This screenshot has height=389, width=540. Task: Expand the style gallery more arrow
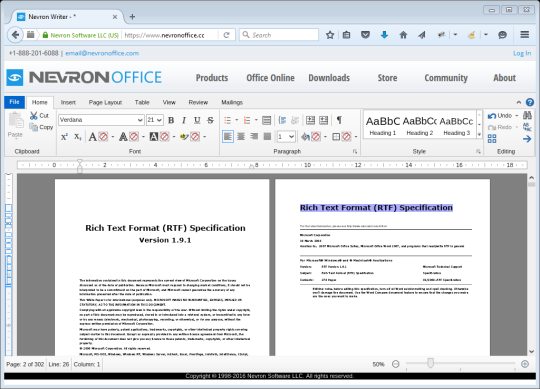coord(479,135)
